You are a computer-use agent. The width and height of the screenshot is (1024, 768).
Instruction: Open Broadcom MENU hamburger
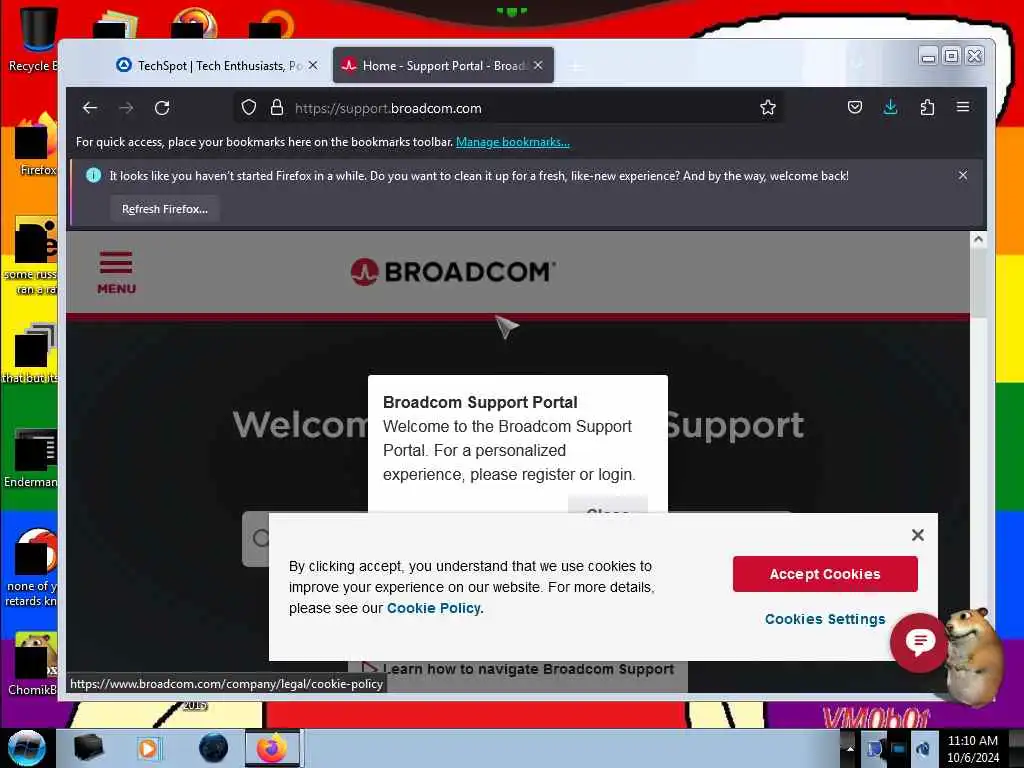[116, 272]
